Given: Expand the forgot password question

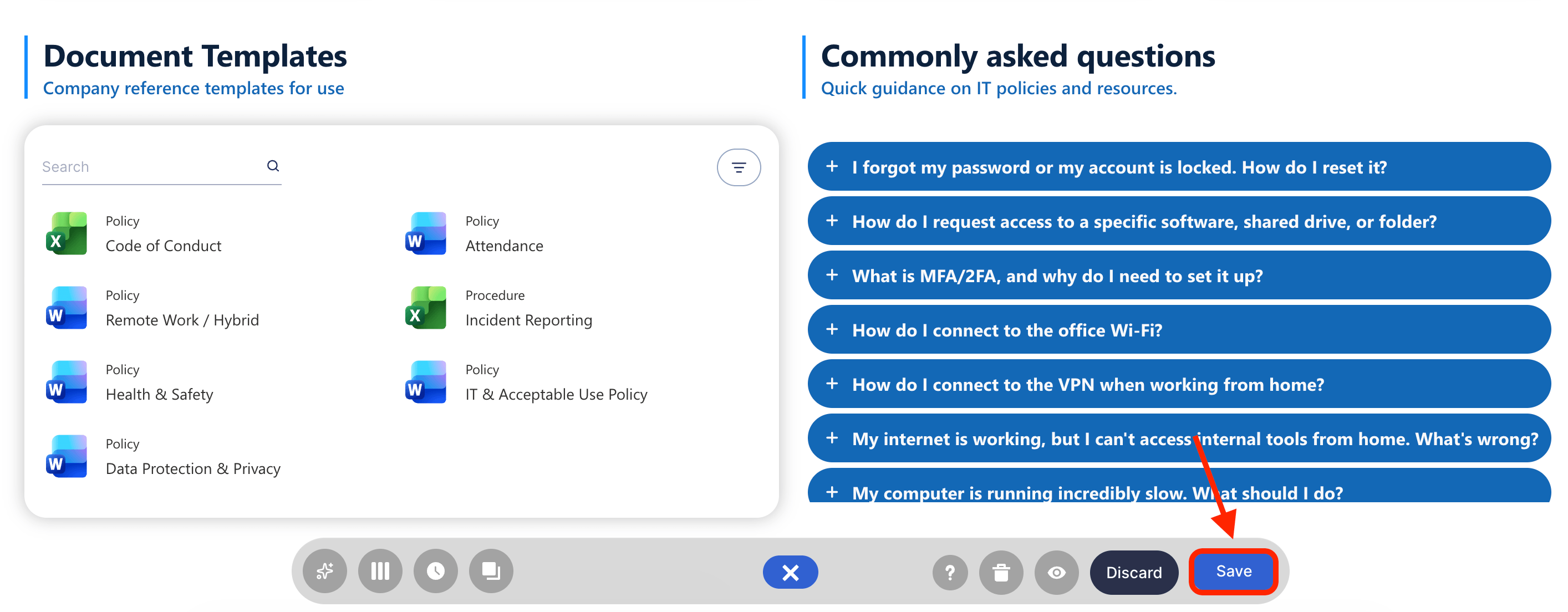Looking at the screenshot, I should (x=1178, y=167).
